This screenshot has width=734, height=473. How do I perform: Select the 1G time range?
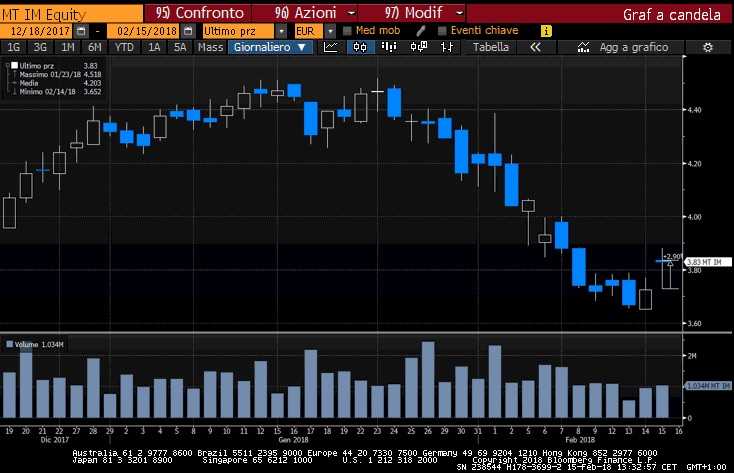click(14, 47)
